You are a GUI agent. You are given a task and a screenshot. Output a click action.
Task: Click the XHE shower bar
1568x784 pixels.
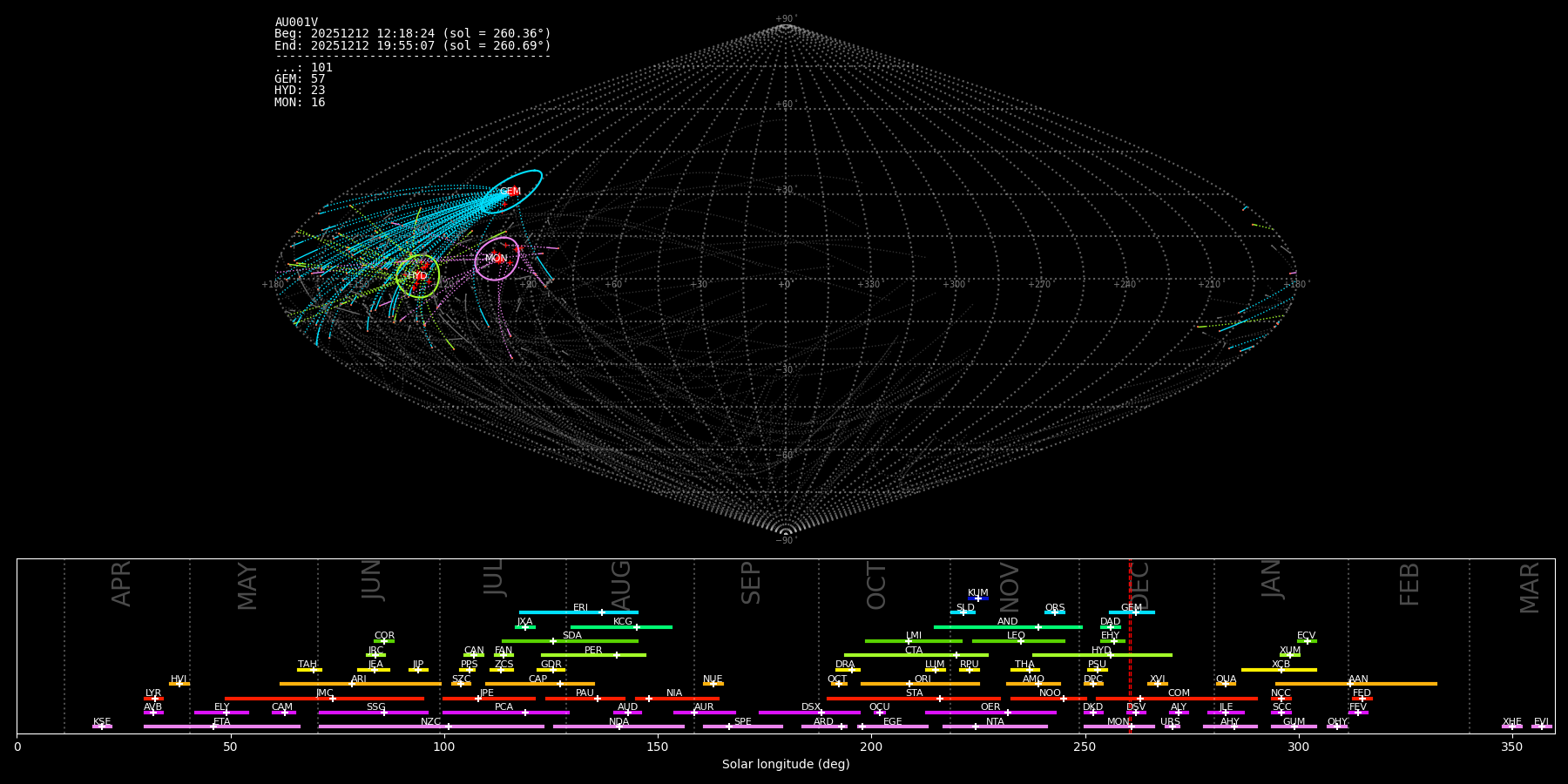click(x=1512, y=727)
